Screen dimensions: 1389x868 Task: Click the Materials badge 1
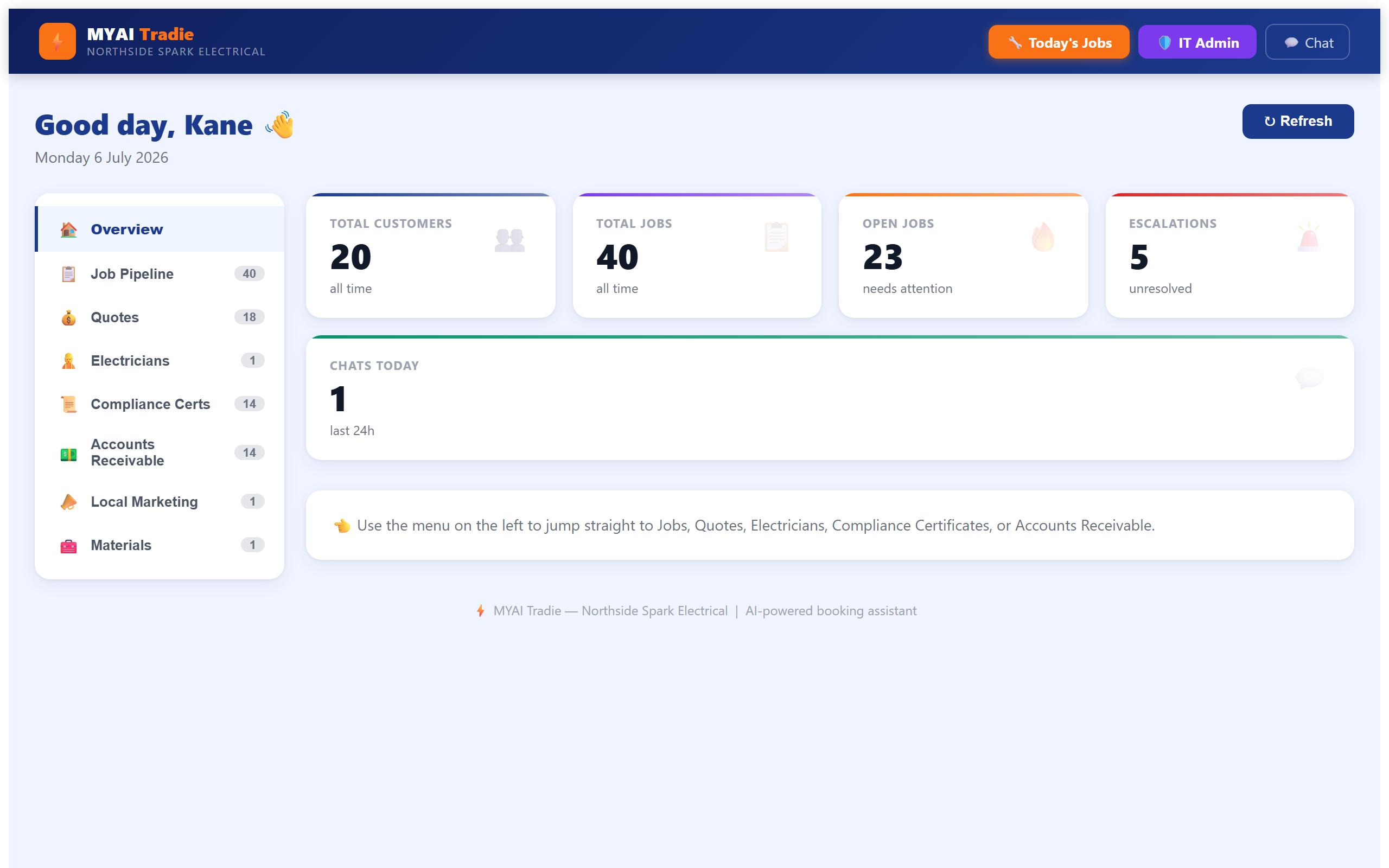pyautogui.click(x=252, y=545)
